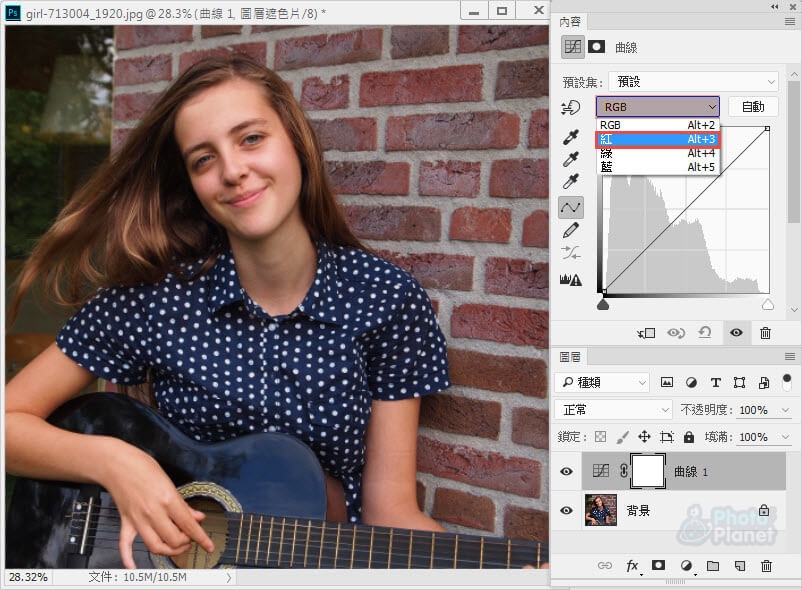Delete the adjustment using Properties trash icon
The width and height of the screenshot is (802, 590).
765,333
